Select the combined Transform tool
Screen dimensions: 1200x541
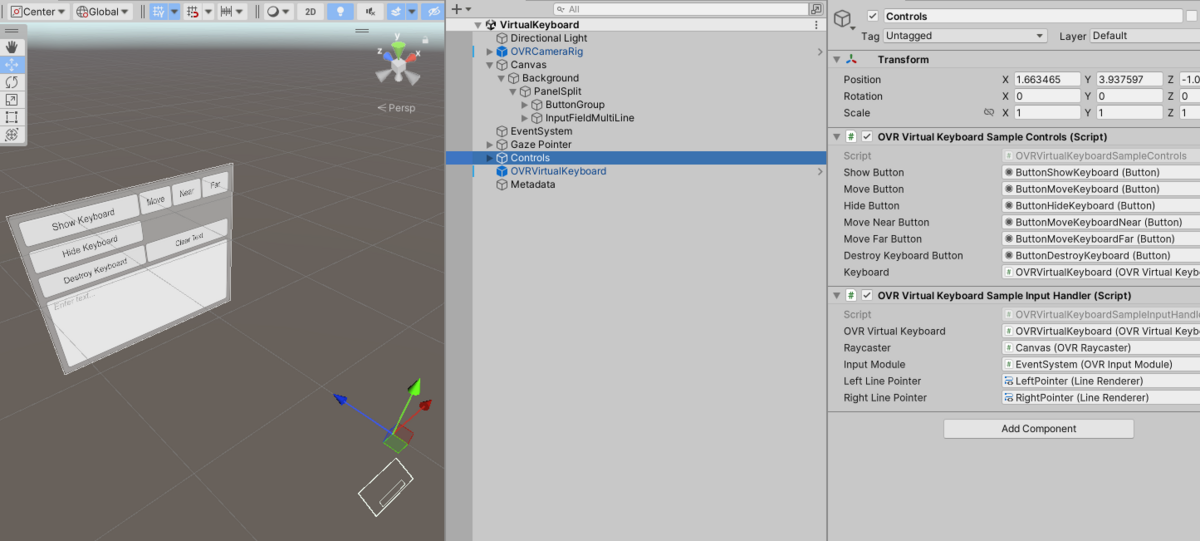coord(12,135)
